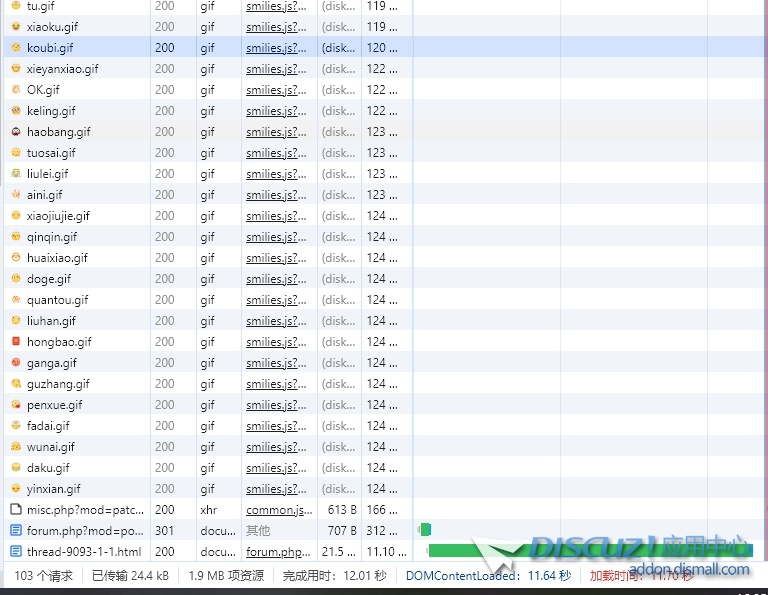Click the 11.10 time cell of thread-9093
Image resolution: width=768 pixels, height=595 pixels.
point(386,552)
